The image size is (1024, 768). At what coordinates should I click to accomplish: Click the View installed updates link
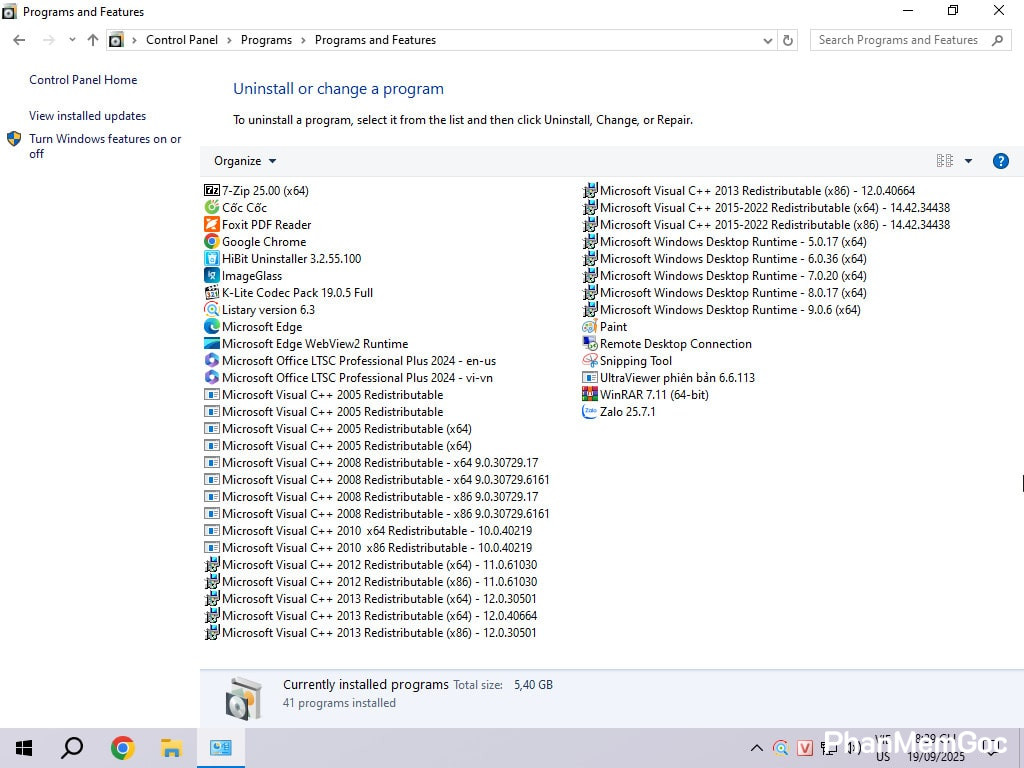point(87,116)
